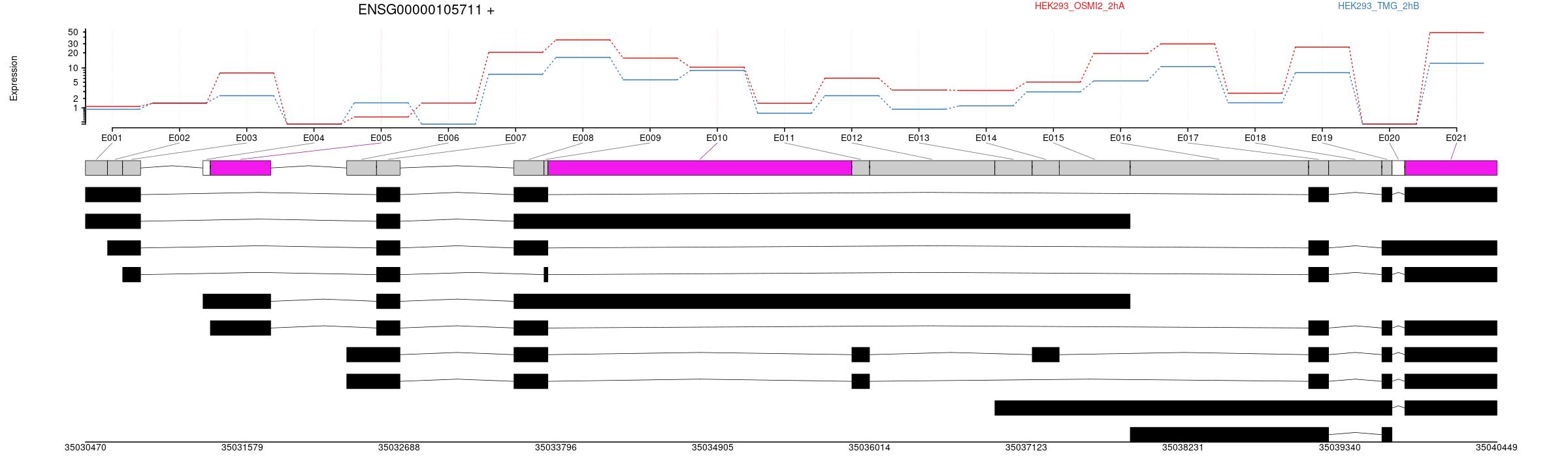The width and height of the screenshot is (1568, 457).
Task: Select exon label E007
Action: [515, 138]
